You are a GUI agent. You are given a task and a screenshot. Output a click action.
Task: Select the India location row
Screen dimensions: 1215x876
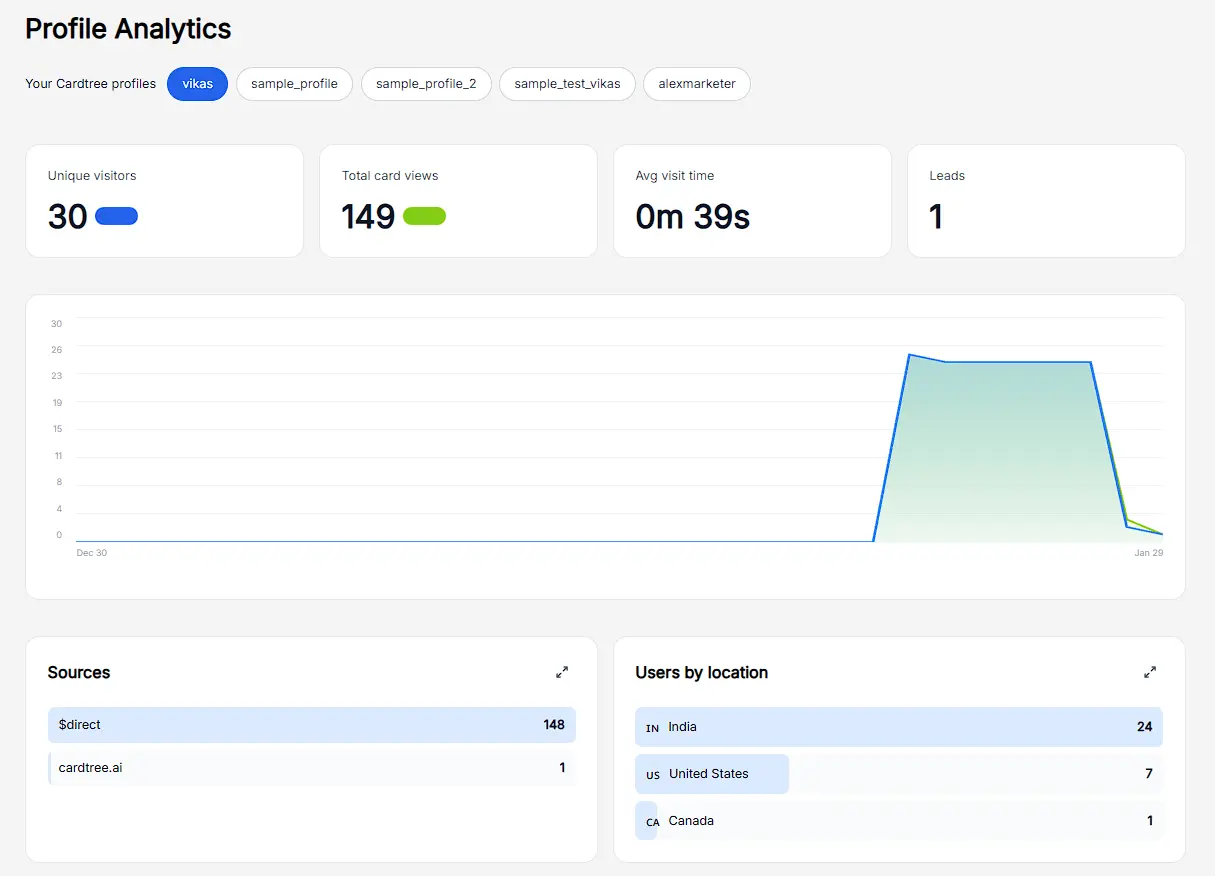point(899,727)
